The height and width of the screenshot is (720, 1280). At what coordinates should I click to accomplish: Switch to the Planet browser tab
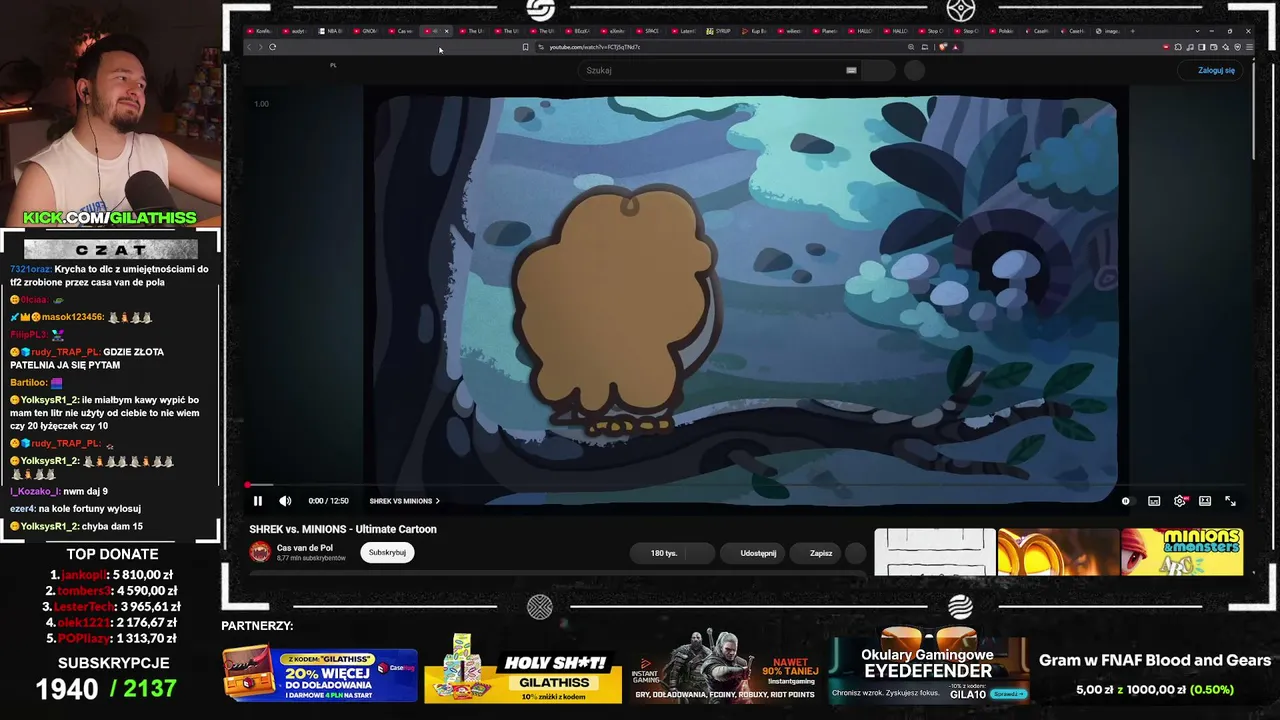point(826,31)
